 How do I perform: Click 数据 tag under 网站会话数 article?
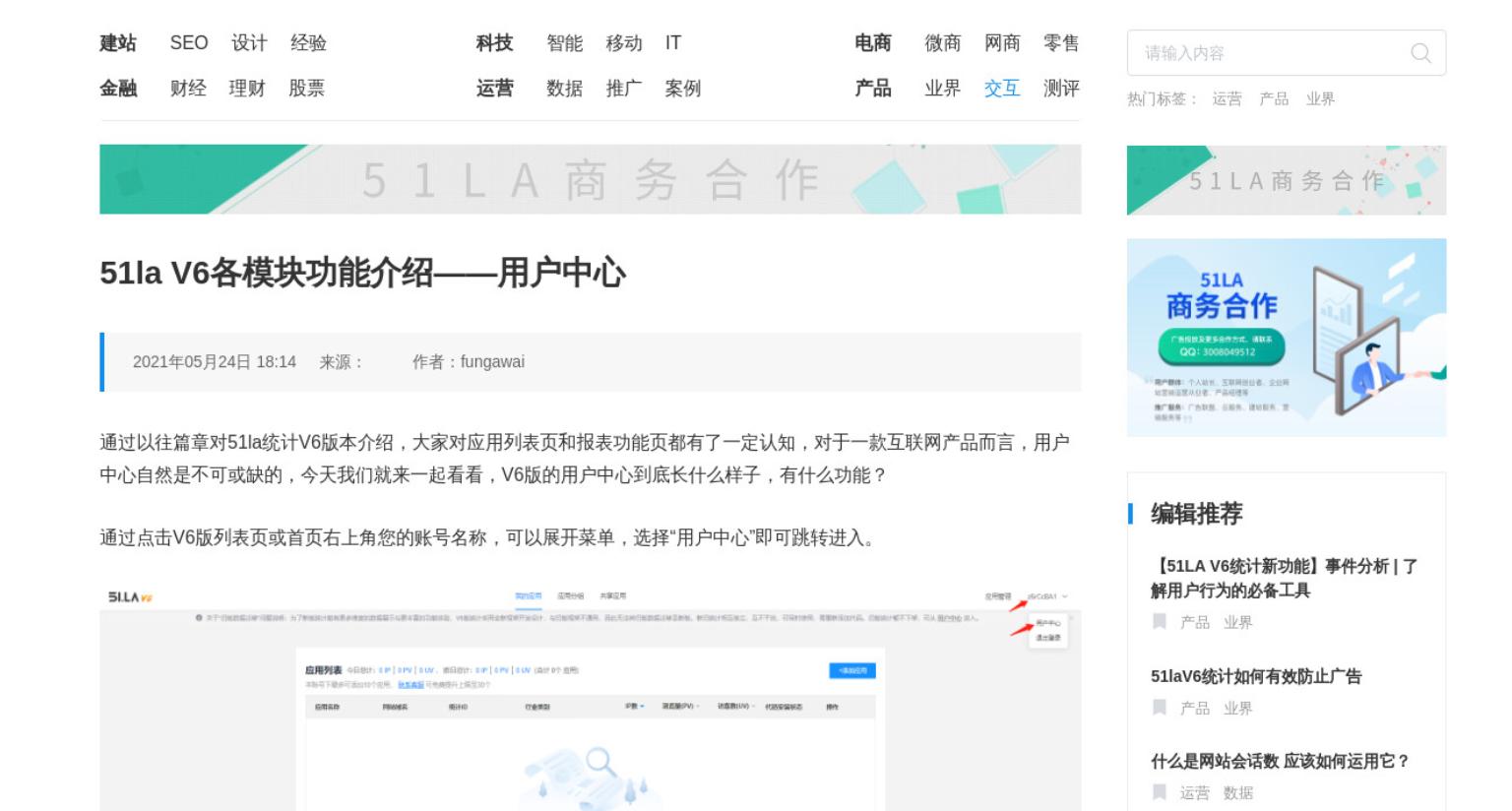1238,793
